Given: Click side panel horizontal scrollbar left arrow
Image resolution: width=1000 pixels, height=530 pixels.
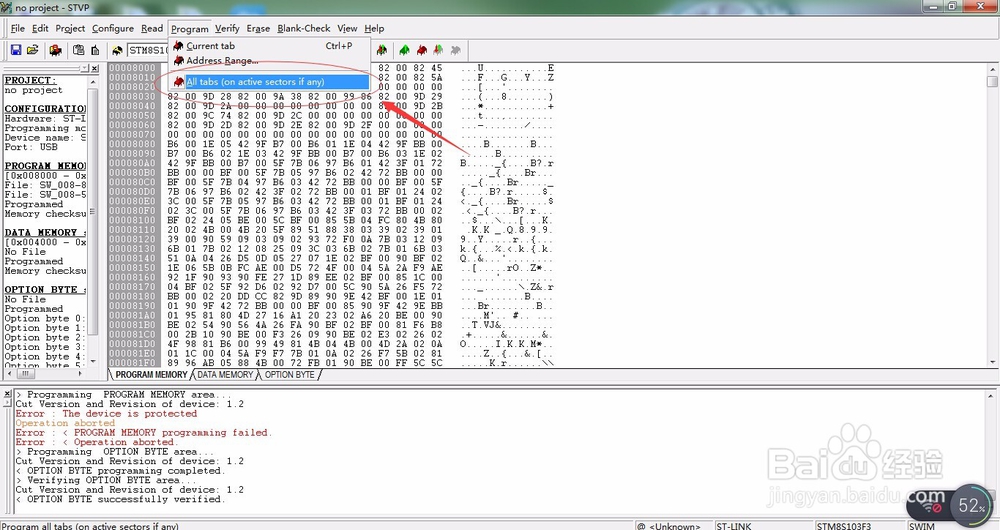Looking at the screenshot, I should [x=8, y=373].
